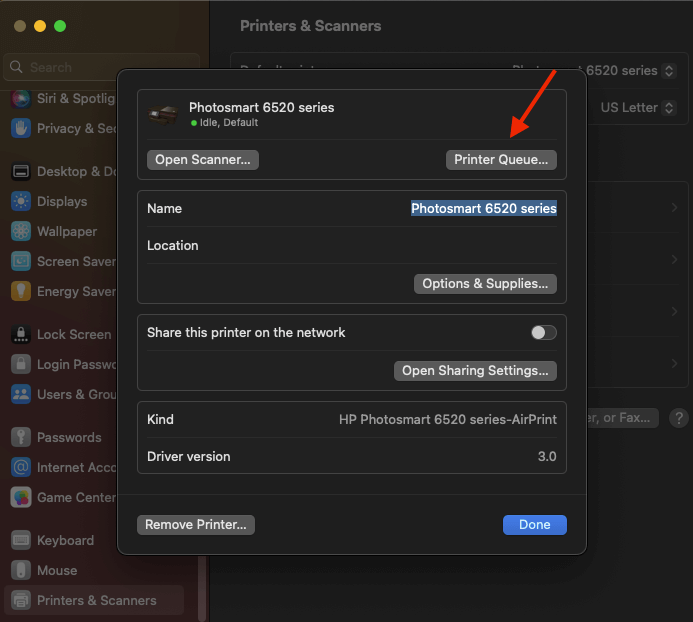The image size is (693, 622).
Task: Go to Passwords settings label
Action: [x=69, y=438]
